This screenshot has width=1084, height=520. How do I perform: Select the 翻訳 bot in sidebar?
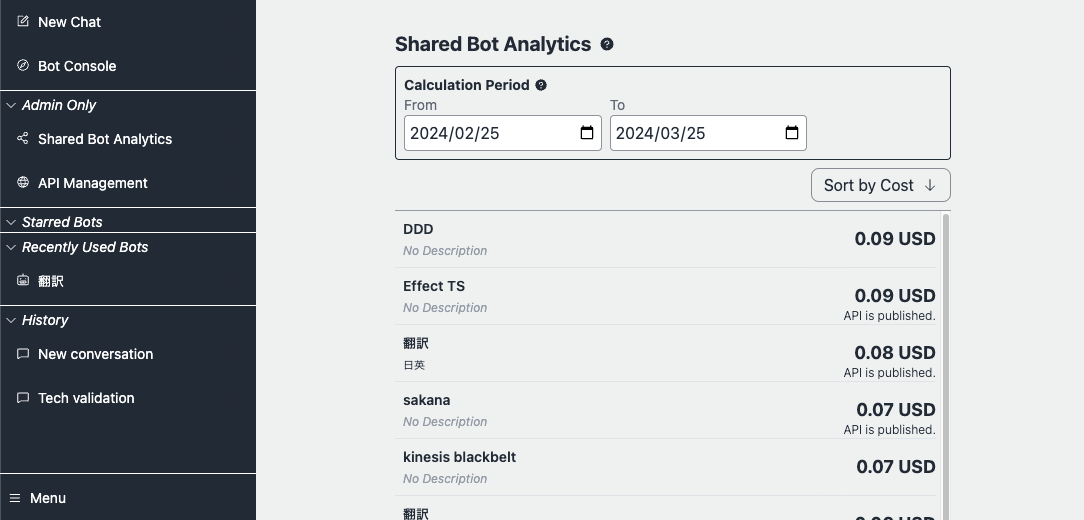coord(51,281)
